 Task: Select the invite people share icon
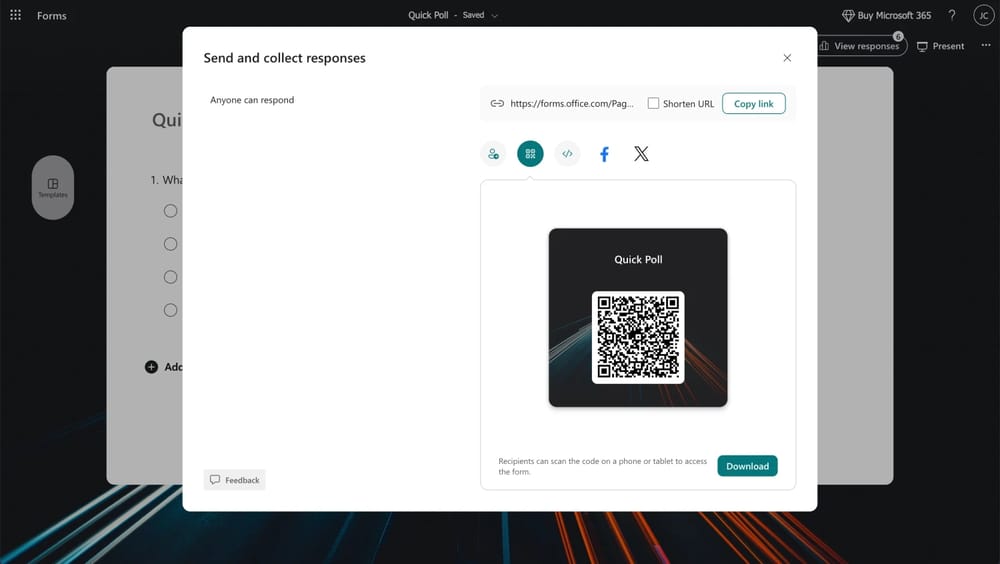493,154
